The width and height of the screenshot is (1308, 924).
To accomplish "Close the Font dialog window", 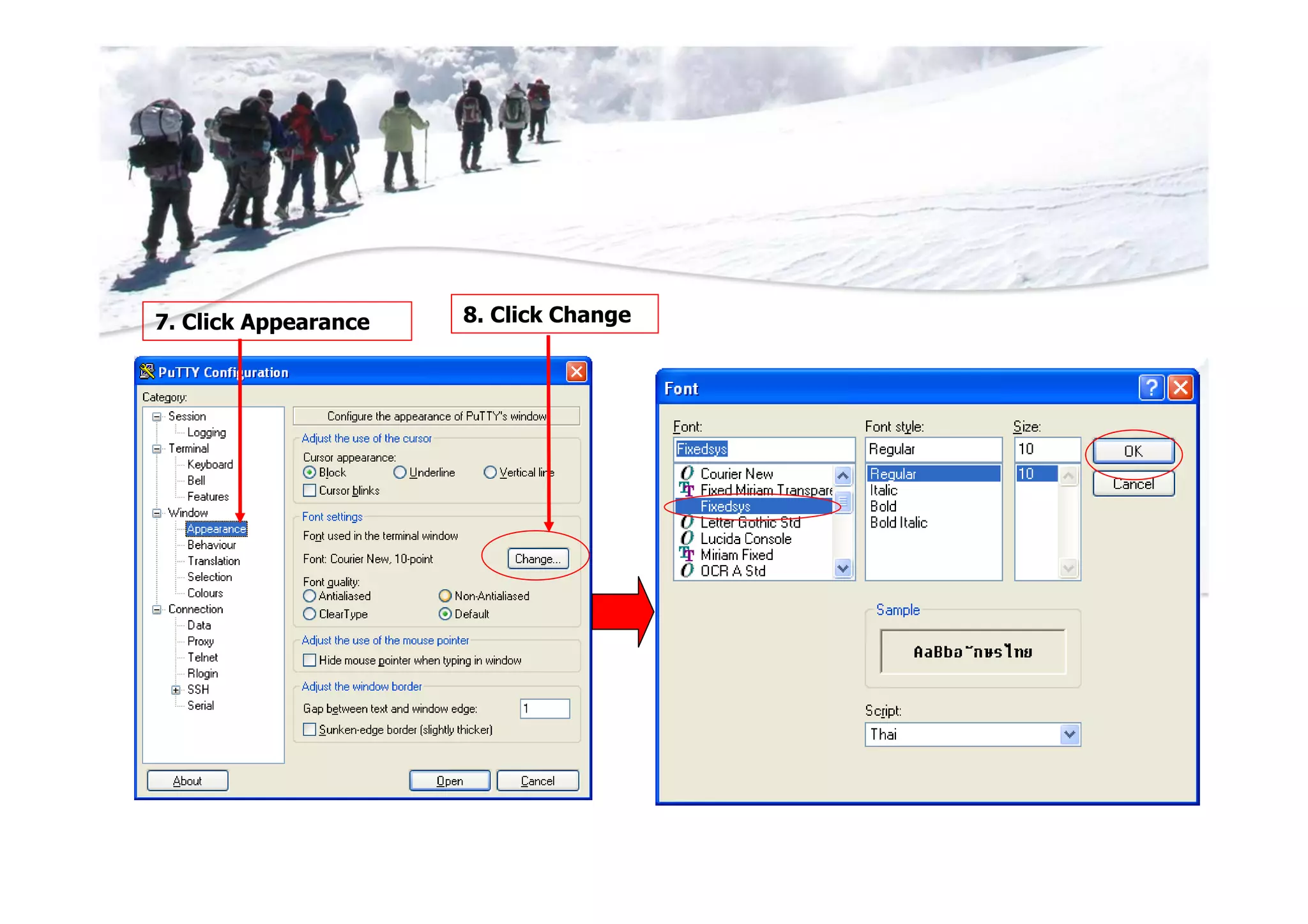I will tap(1181, 388).
